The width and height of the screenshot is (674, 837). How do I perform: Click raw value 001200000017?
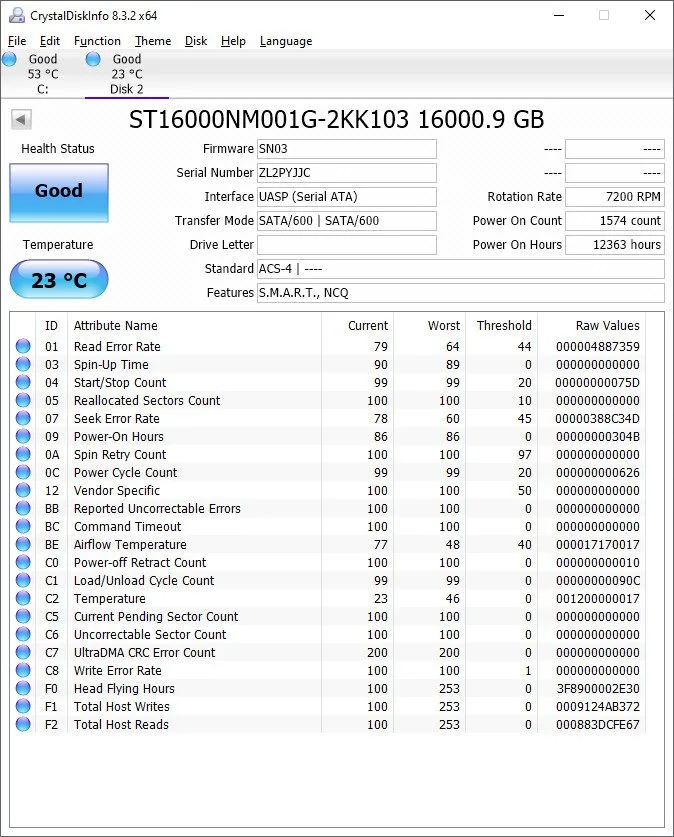point(598,599)
